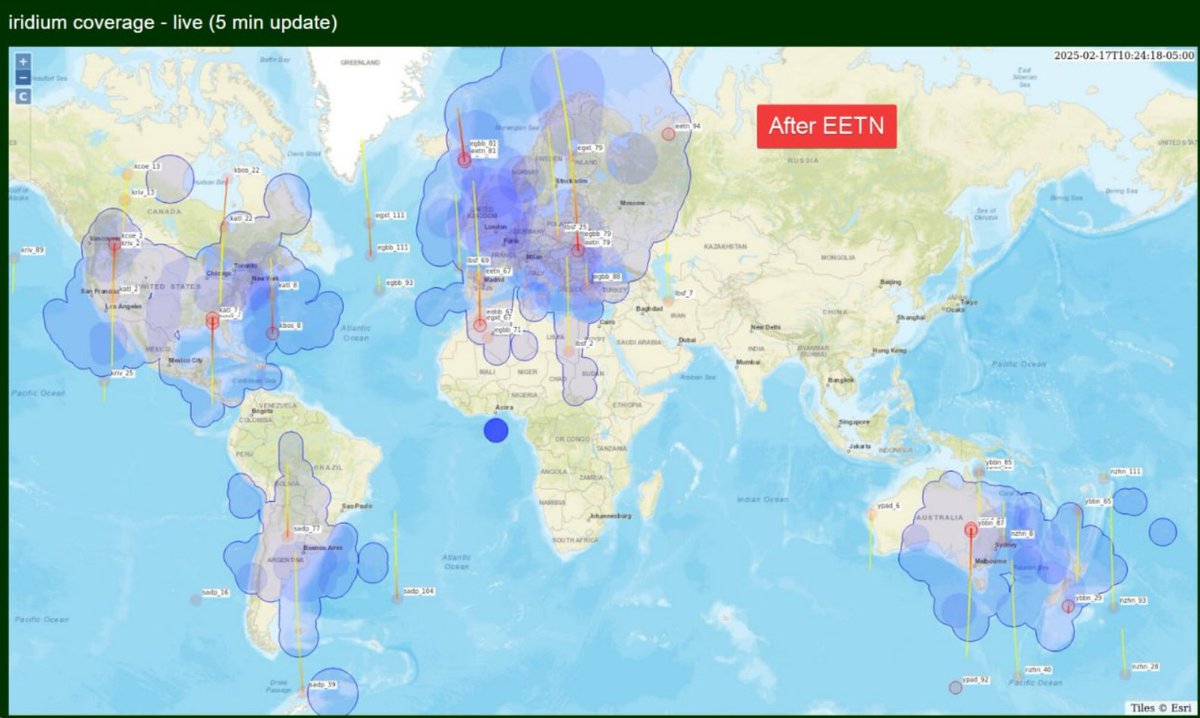Click the egbb_88 label
The image size is (1200, 718).
tap(607, 276)
